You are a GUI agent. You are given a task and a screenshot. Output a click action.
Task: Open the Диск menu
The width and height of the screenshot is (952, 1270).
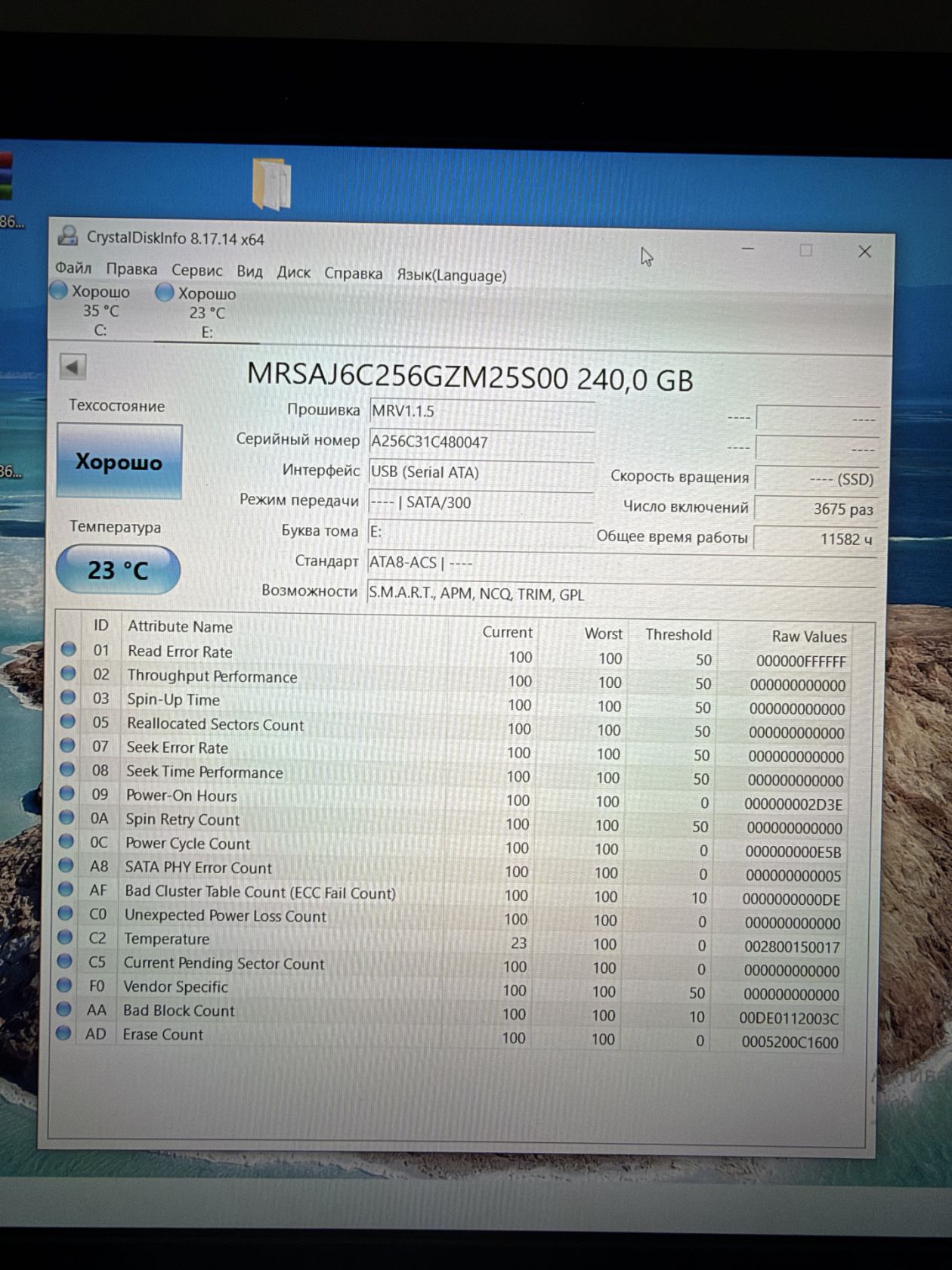point(293,272)
